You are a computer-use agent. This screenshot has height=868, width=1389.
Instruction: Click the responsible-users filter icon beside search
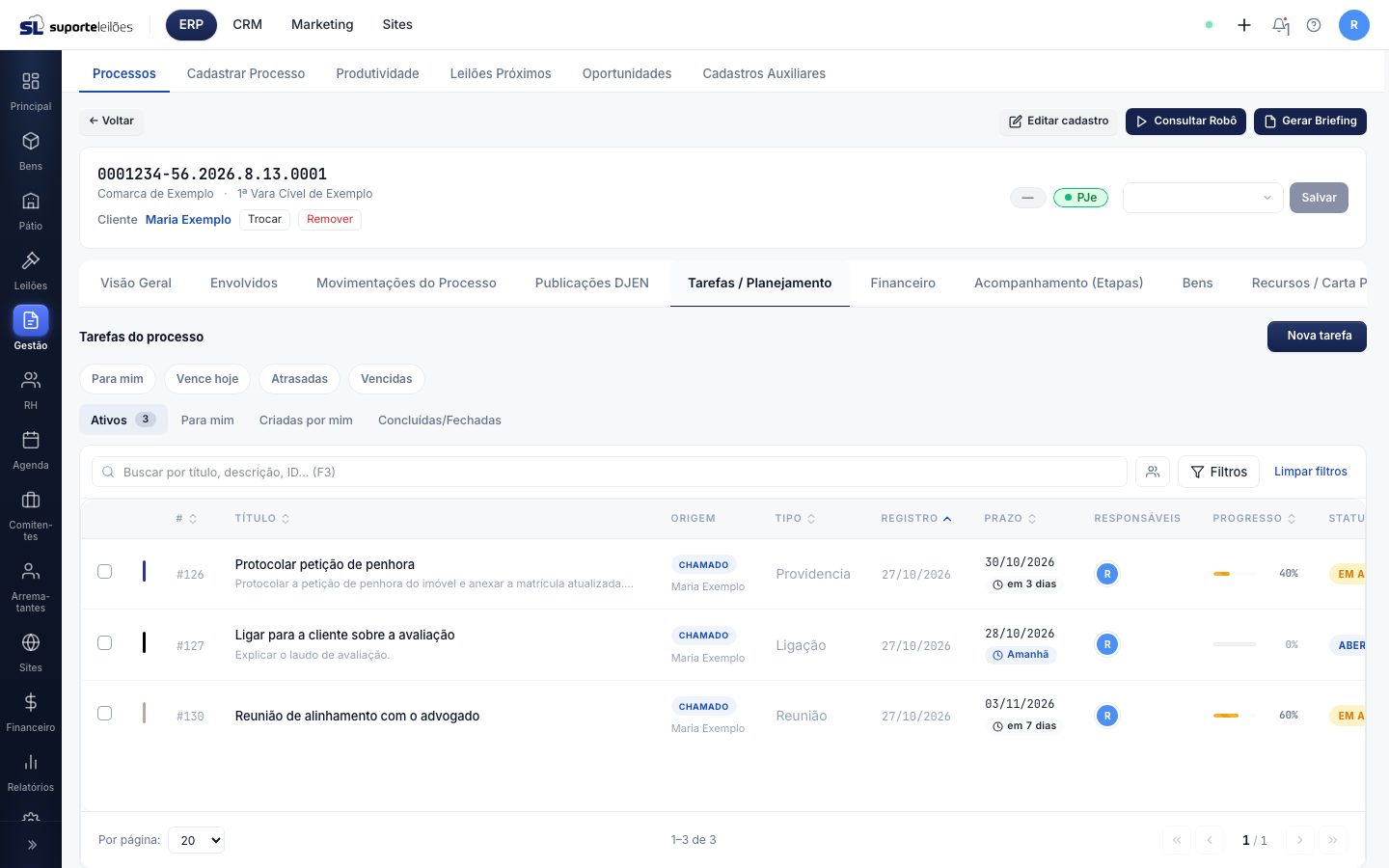point(1153,472)
